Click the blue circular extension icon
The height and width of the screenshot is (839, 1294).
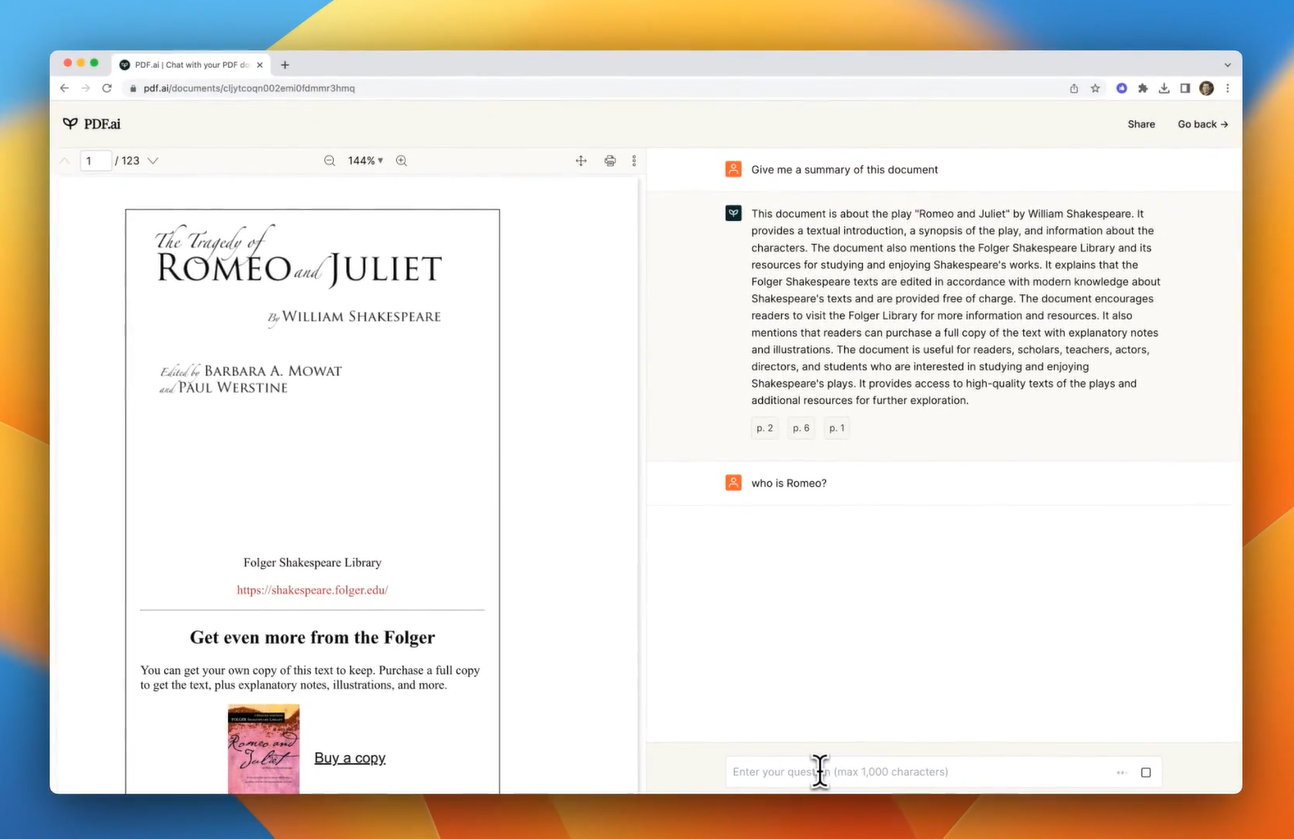click(x=1122, y=88)
